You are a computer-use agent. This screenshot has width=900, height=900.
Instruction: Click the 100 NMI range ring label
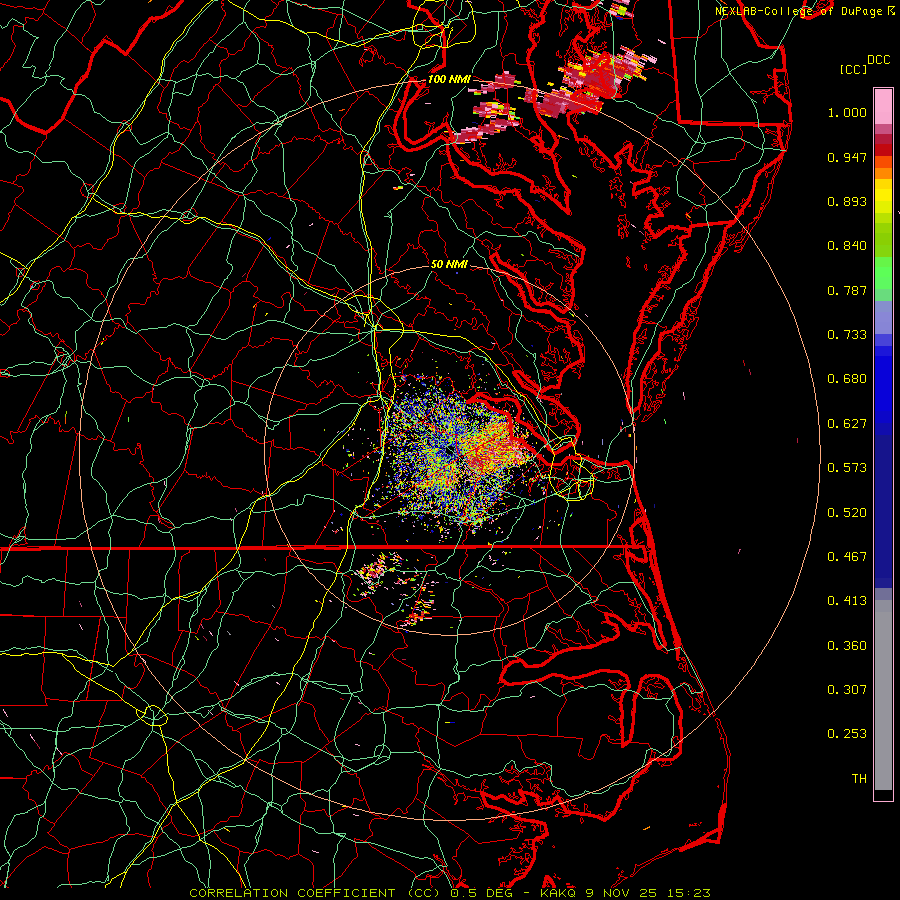tap(448, 79)
